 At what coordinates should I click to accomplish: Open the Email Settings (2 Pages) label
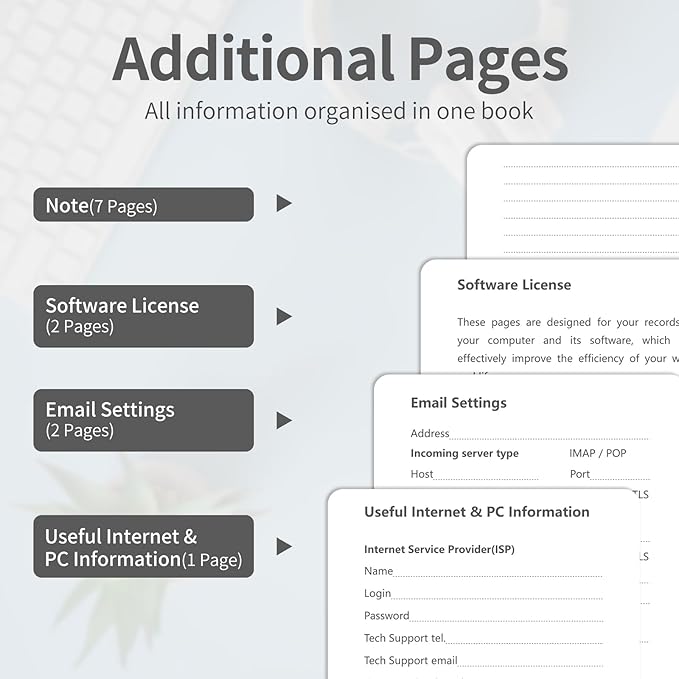click(x=143, y=420)
